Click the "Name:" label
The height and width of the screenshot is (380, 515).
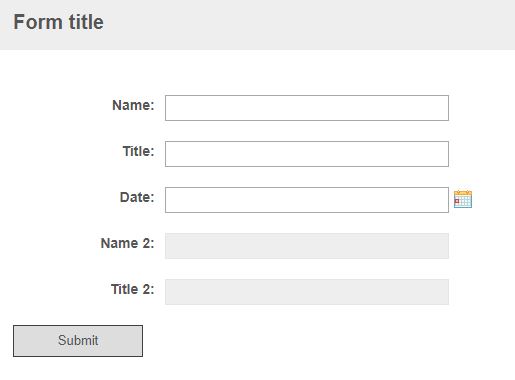click(133, 105)
